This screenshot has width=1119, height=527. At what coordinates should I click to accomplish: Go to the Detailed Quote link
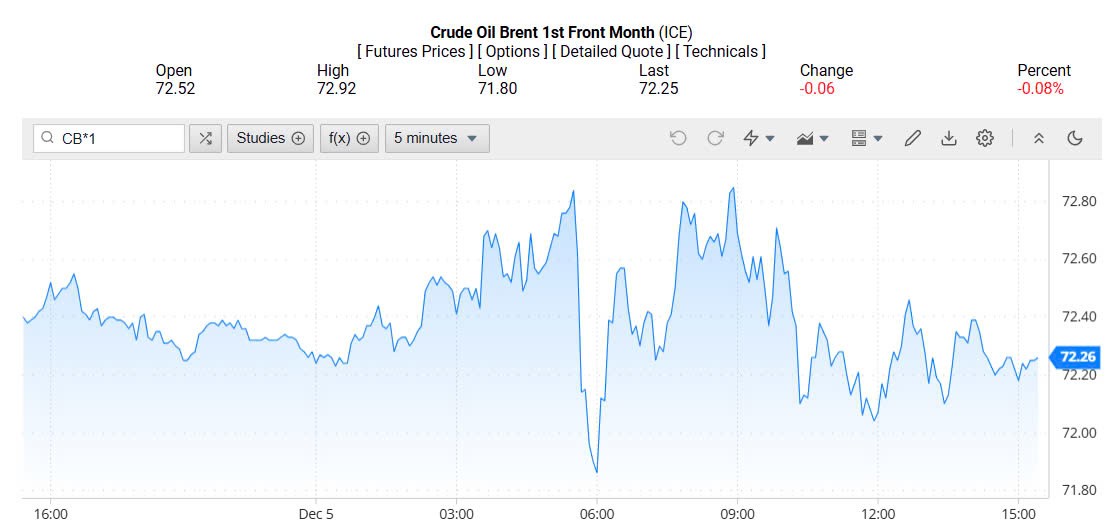610,51
